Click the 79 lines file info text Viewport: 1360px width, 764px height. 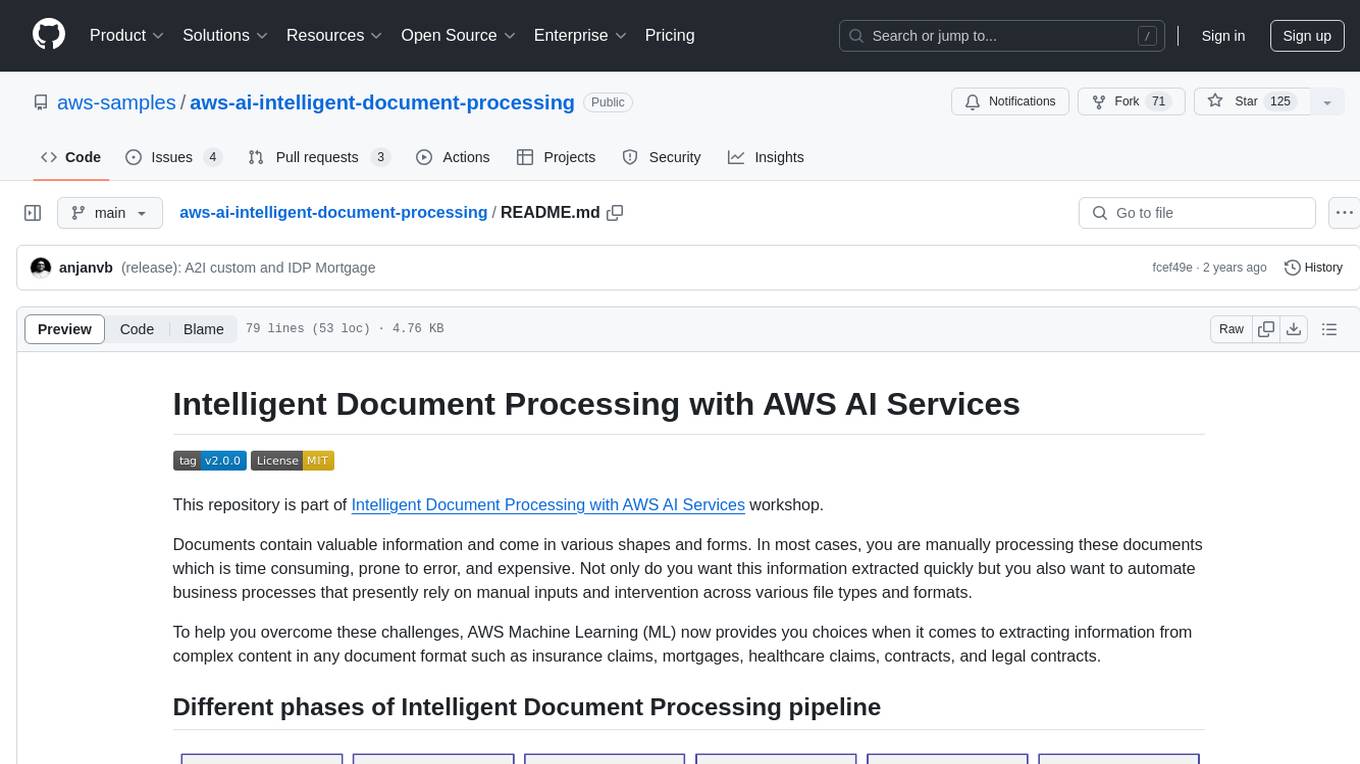pyautogui.click(x=344, y=329)
